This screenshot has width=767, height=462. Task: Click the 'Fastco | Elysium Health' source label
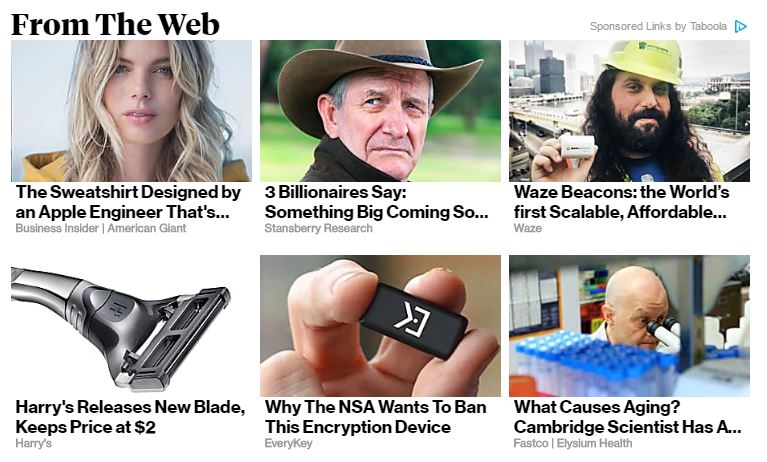(x=573, y=443)
